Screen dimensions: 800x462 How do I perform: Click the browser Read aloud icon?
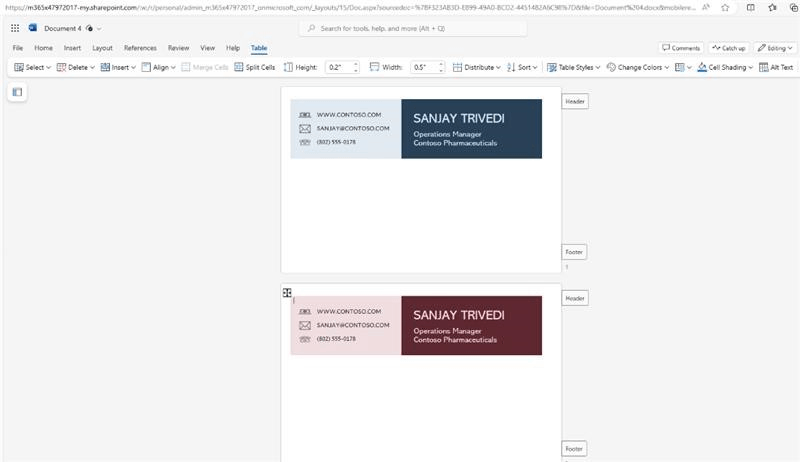(x=706, y=8)
